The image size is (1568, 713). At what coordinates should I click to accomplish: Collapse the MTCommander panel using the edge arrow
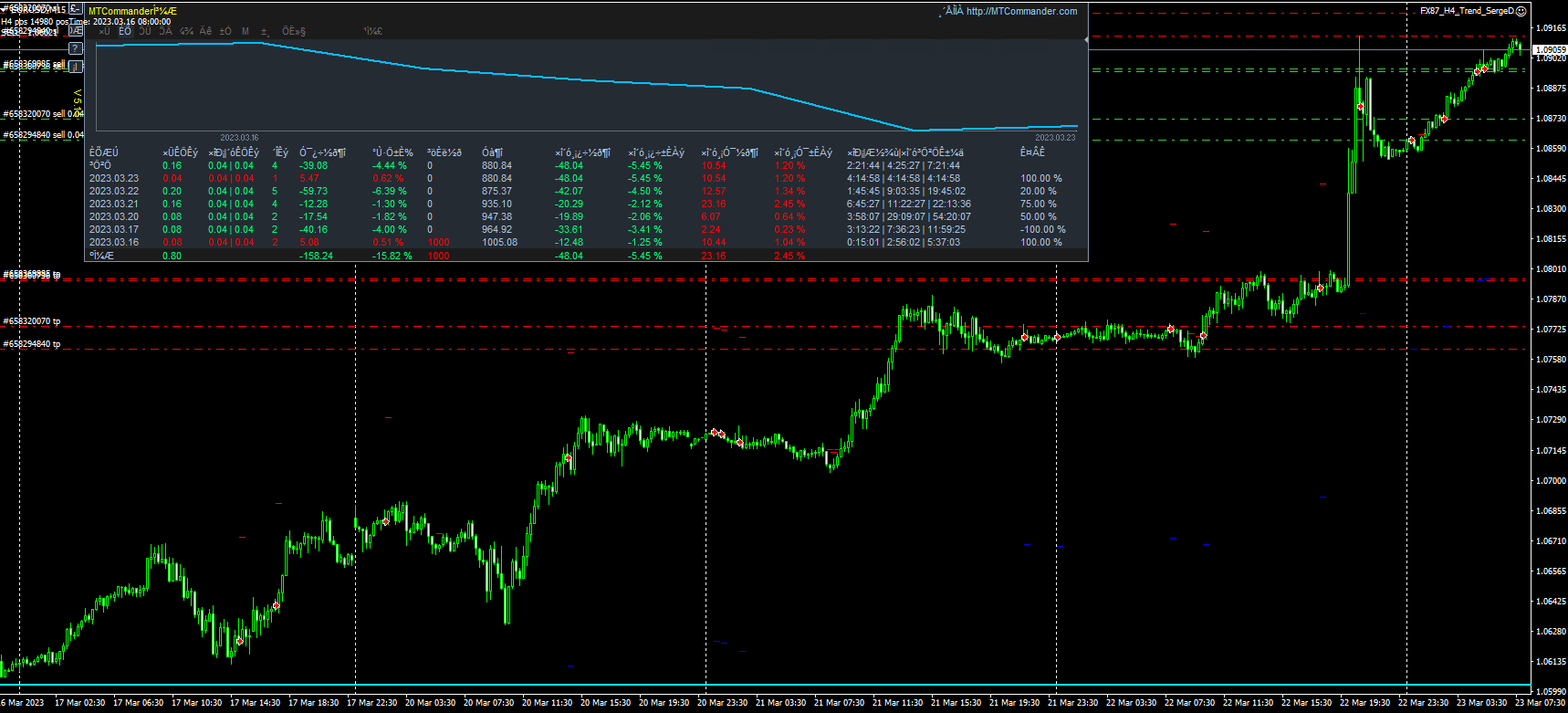click(1086, 40)
